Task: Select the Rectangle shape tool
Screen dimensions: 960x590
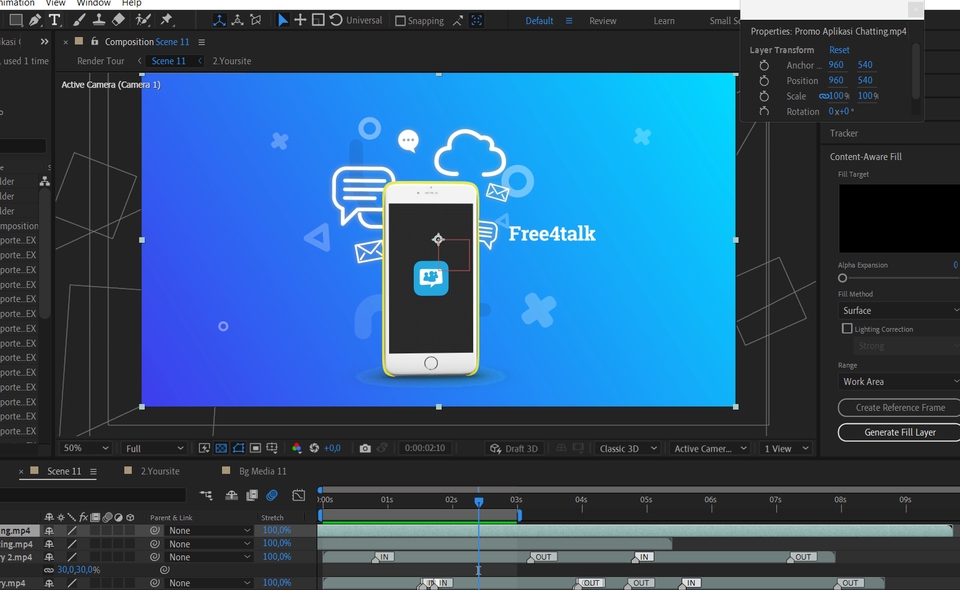Action: tap(16, 20)
